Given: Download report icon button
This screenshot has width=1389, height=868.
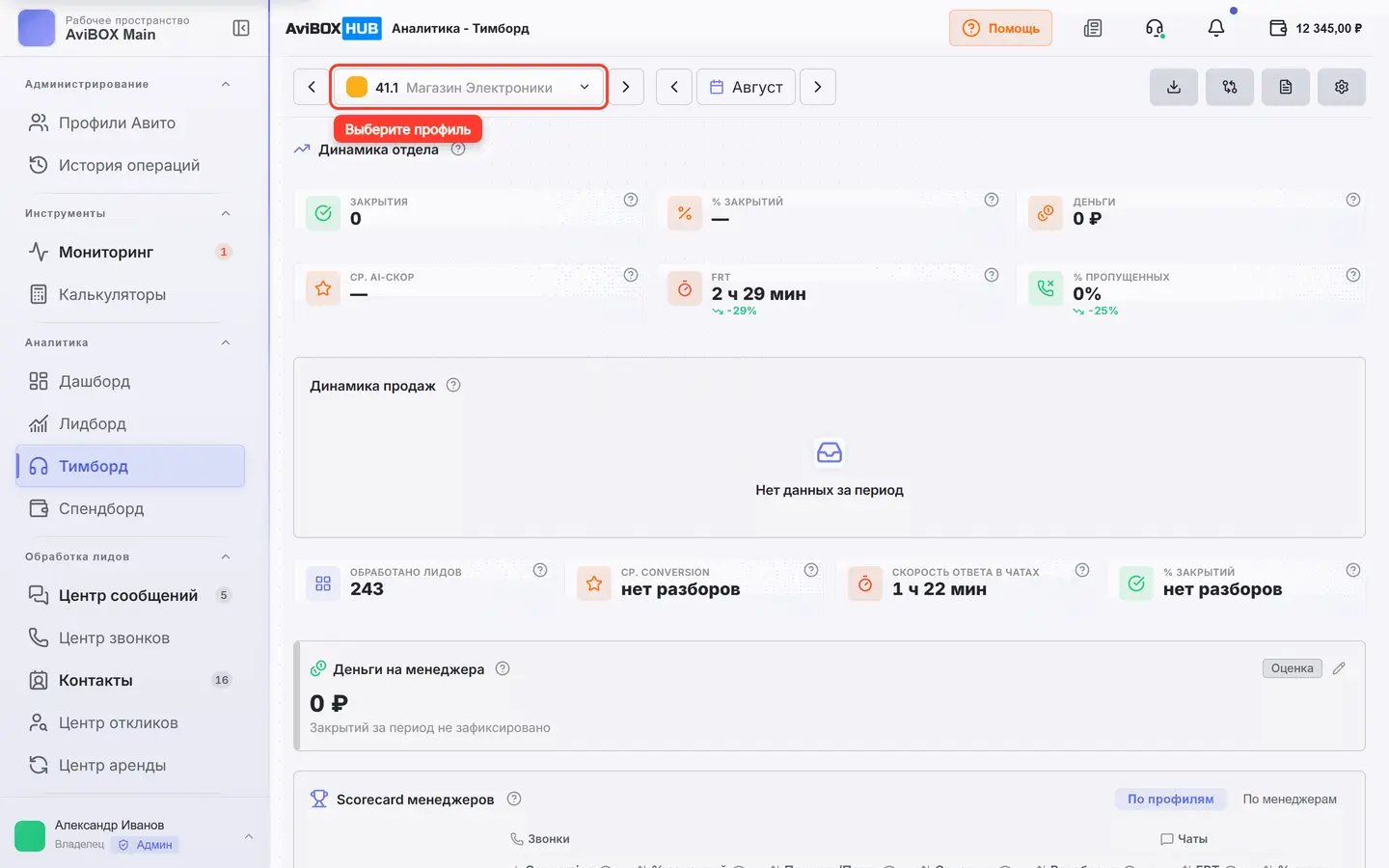Looking at the screenshot, I should 1174,87.
